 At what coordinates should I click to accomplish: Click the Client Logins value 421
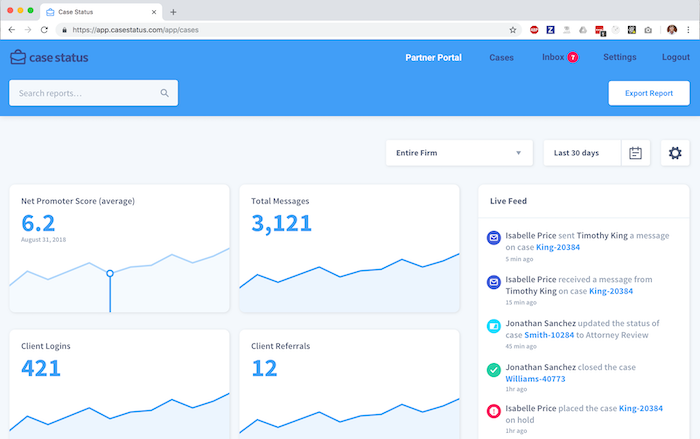41,368
